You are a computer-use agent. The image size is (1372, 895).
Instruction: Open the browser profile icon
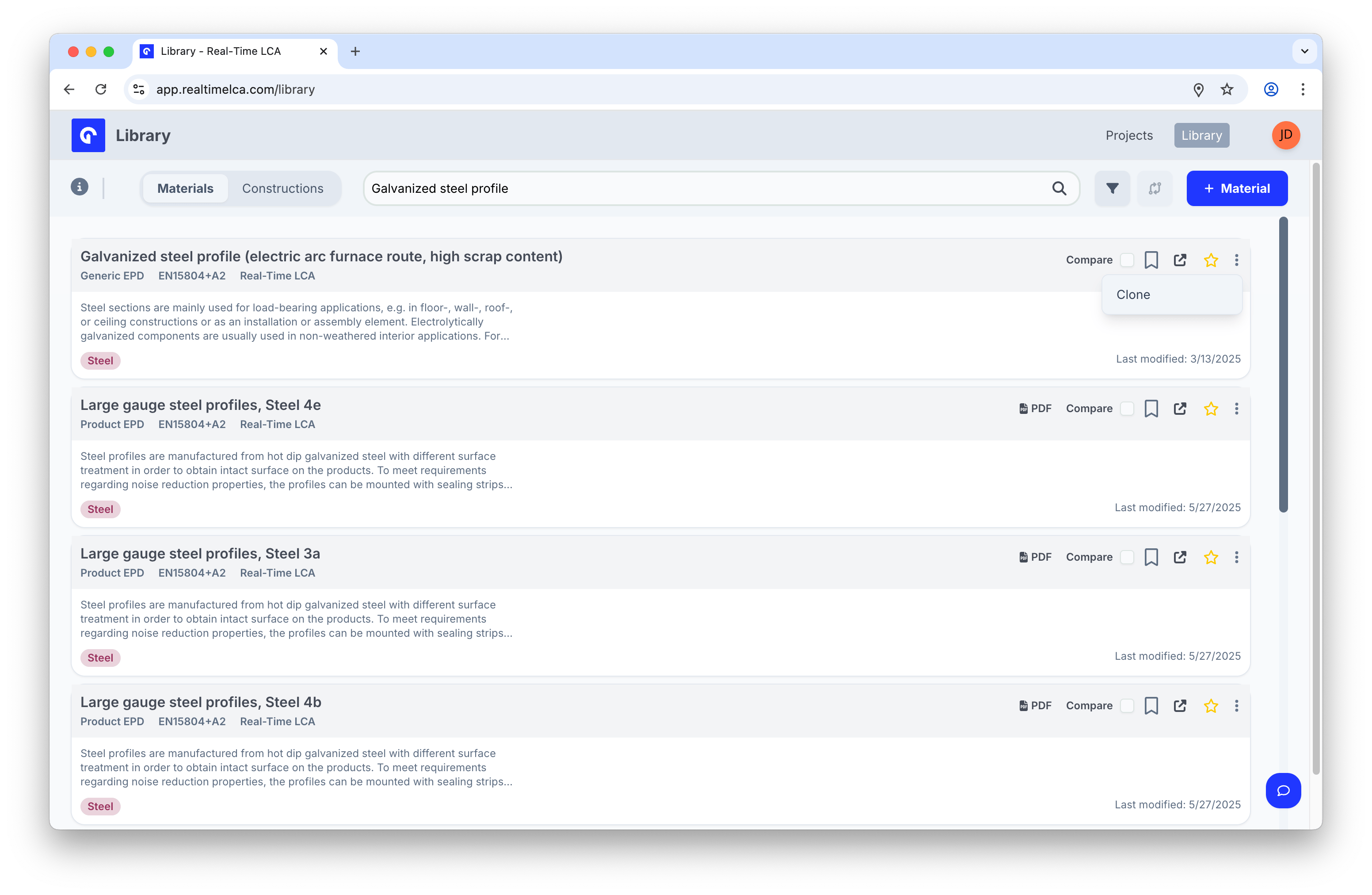tap(1271, 89)
